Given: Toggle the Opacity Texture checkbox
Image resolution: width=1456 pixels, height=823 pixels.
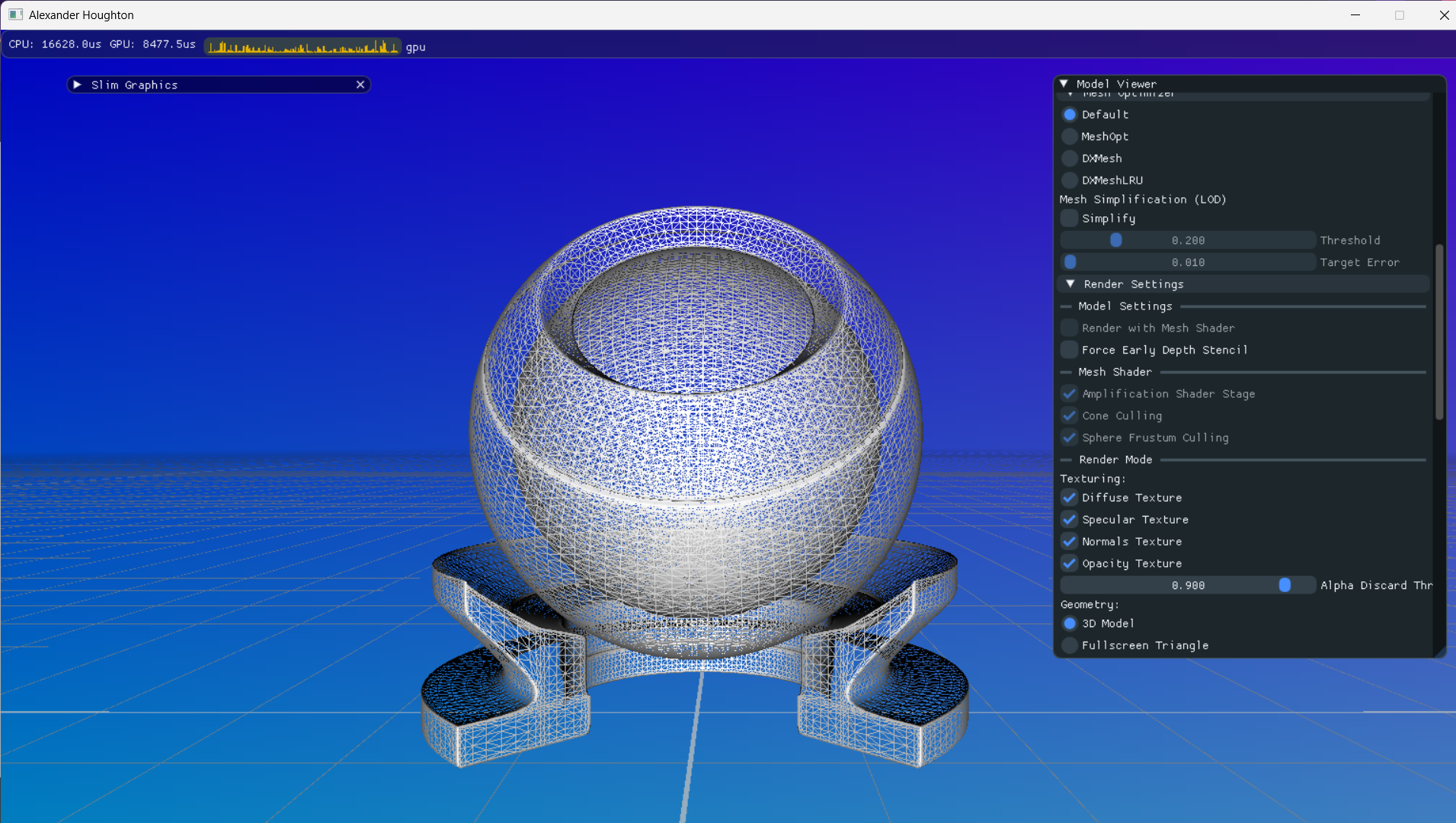Looking at the screenshot, I should pyautogui.click(x=1070, y=564).
